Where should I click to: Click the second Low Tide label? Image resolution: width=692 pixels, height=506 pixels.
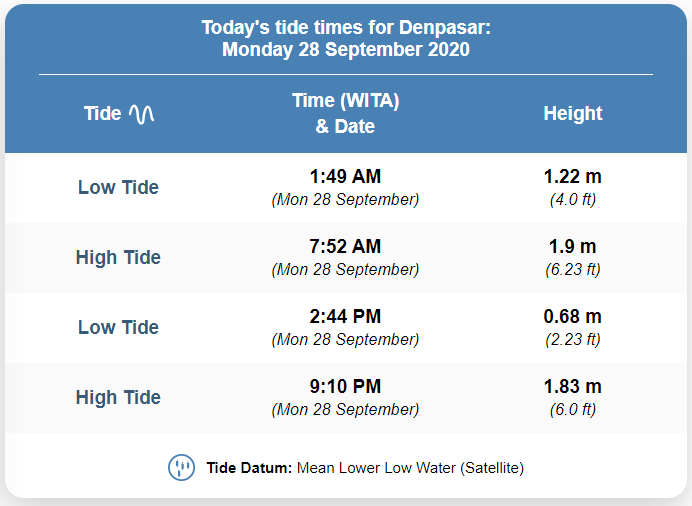118,327
